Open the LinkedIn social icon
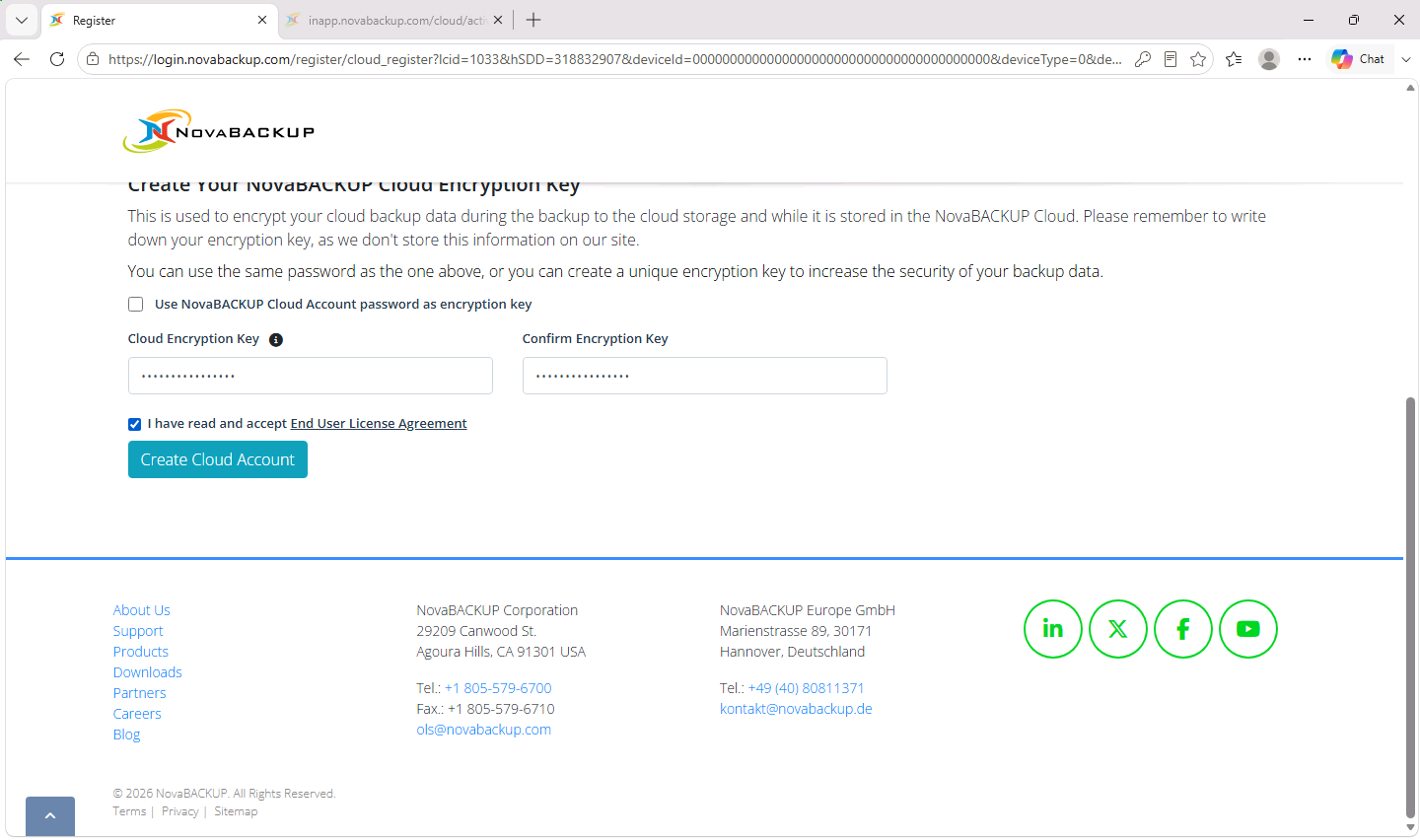 pos(1052,629)
